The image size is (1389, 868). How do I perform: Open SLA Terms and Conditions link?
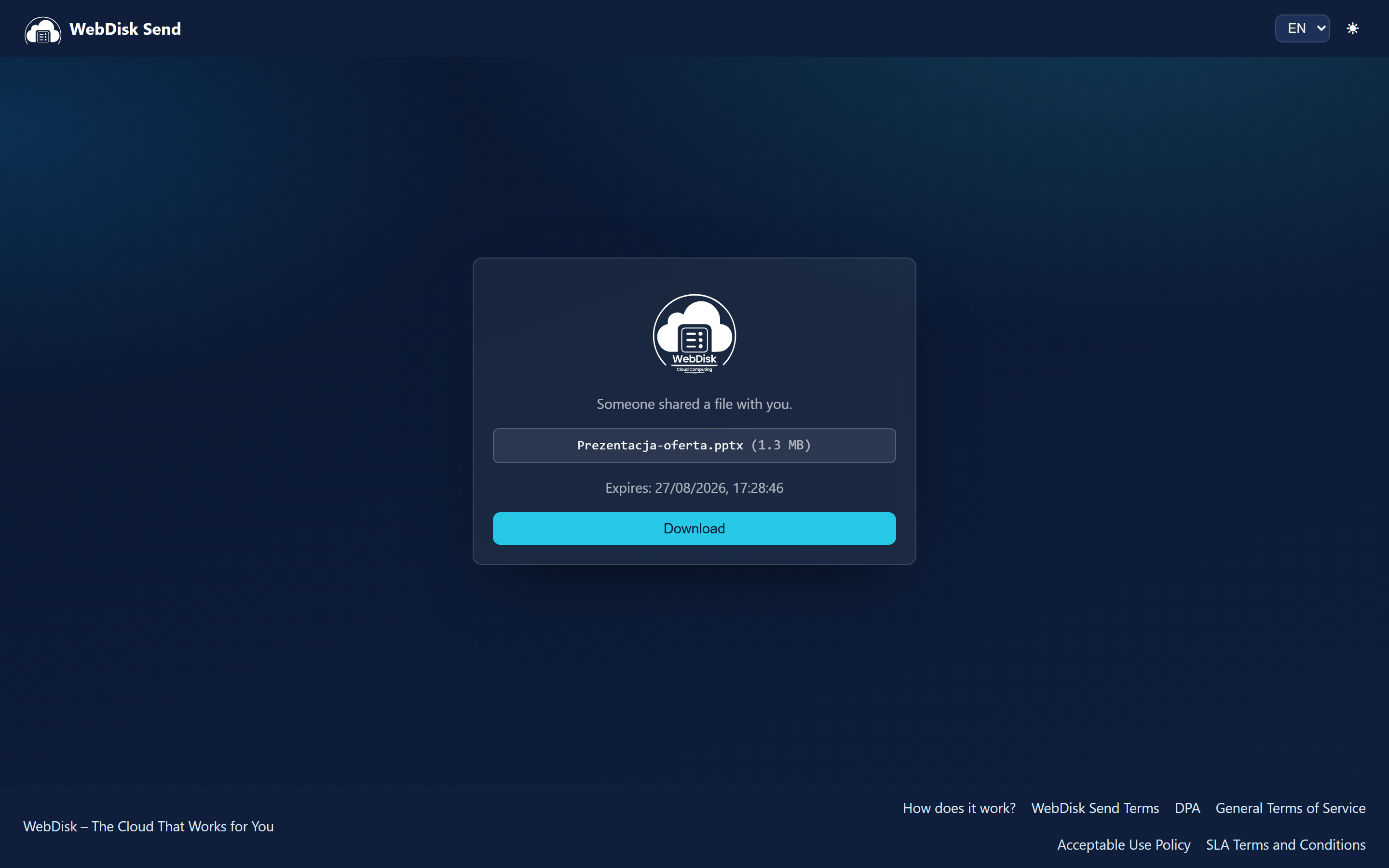click(x=1286, y=844)
